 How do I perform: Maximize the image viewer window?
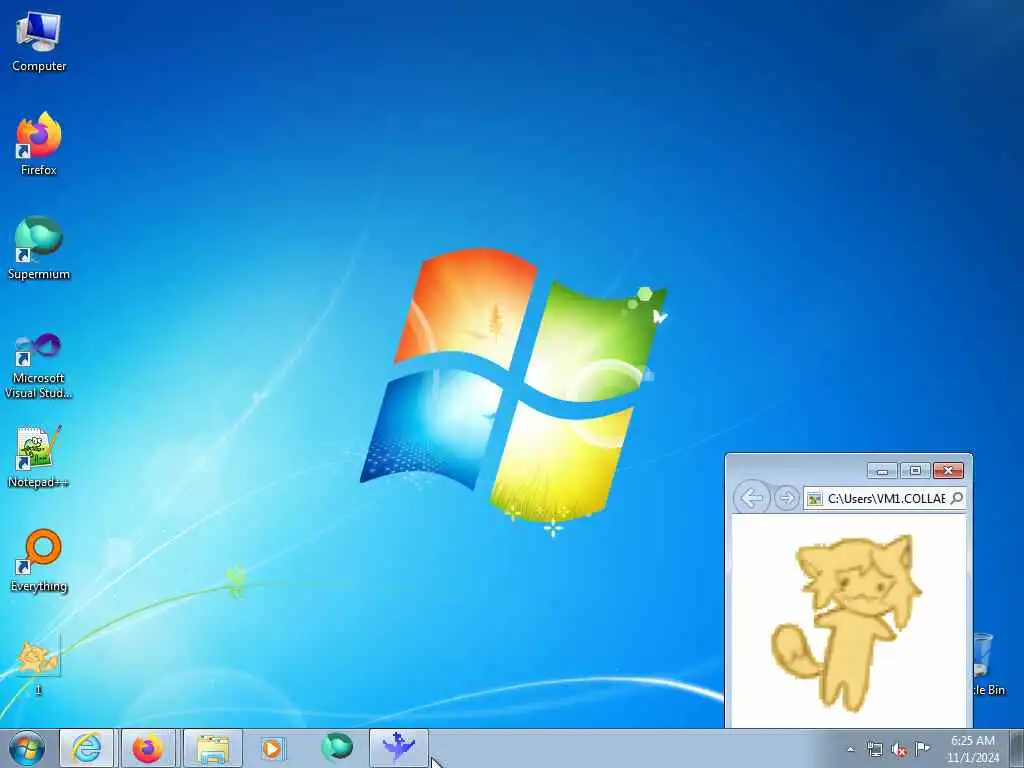coord(915,470)
